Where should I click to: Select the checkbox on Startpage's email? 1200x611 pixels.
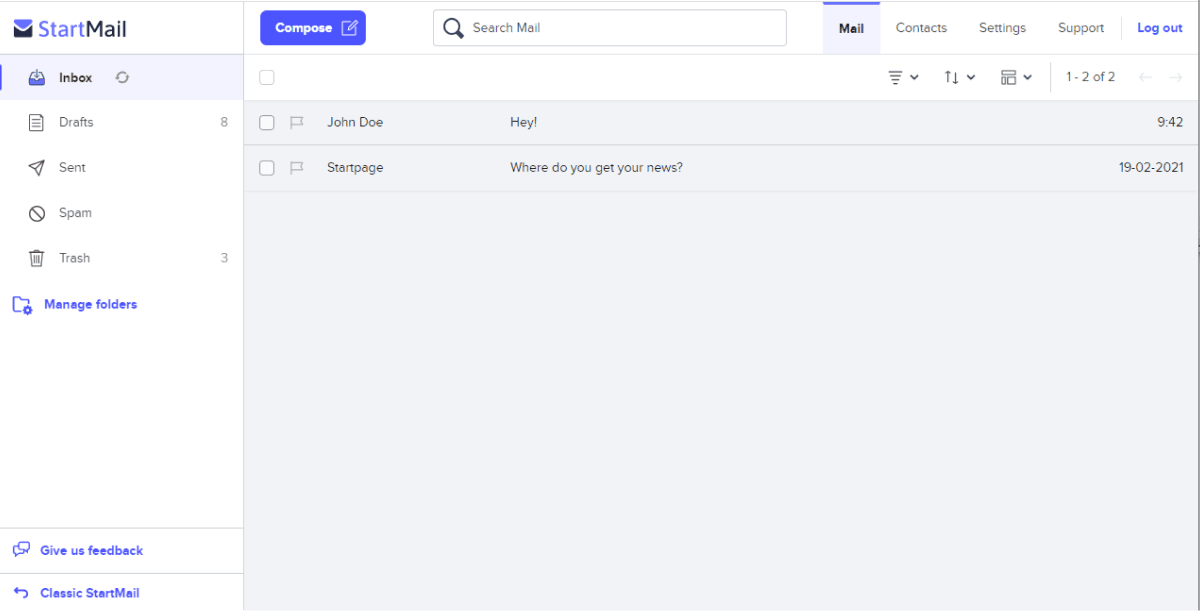(266, 167)
